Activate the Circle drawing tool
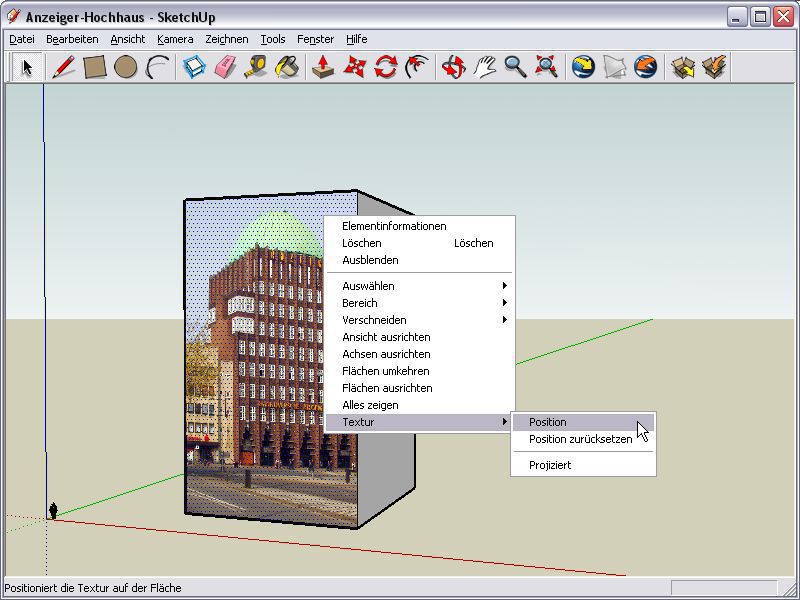Image resolution: width=800 pixels, height=600 pixels. [x=125, y=67]
